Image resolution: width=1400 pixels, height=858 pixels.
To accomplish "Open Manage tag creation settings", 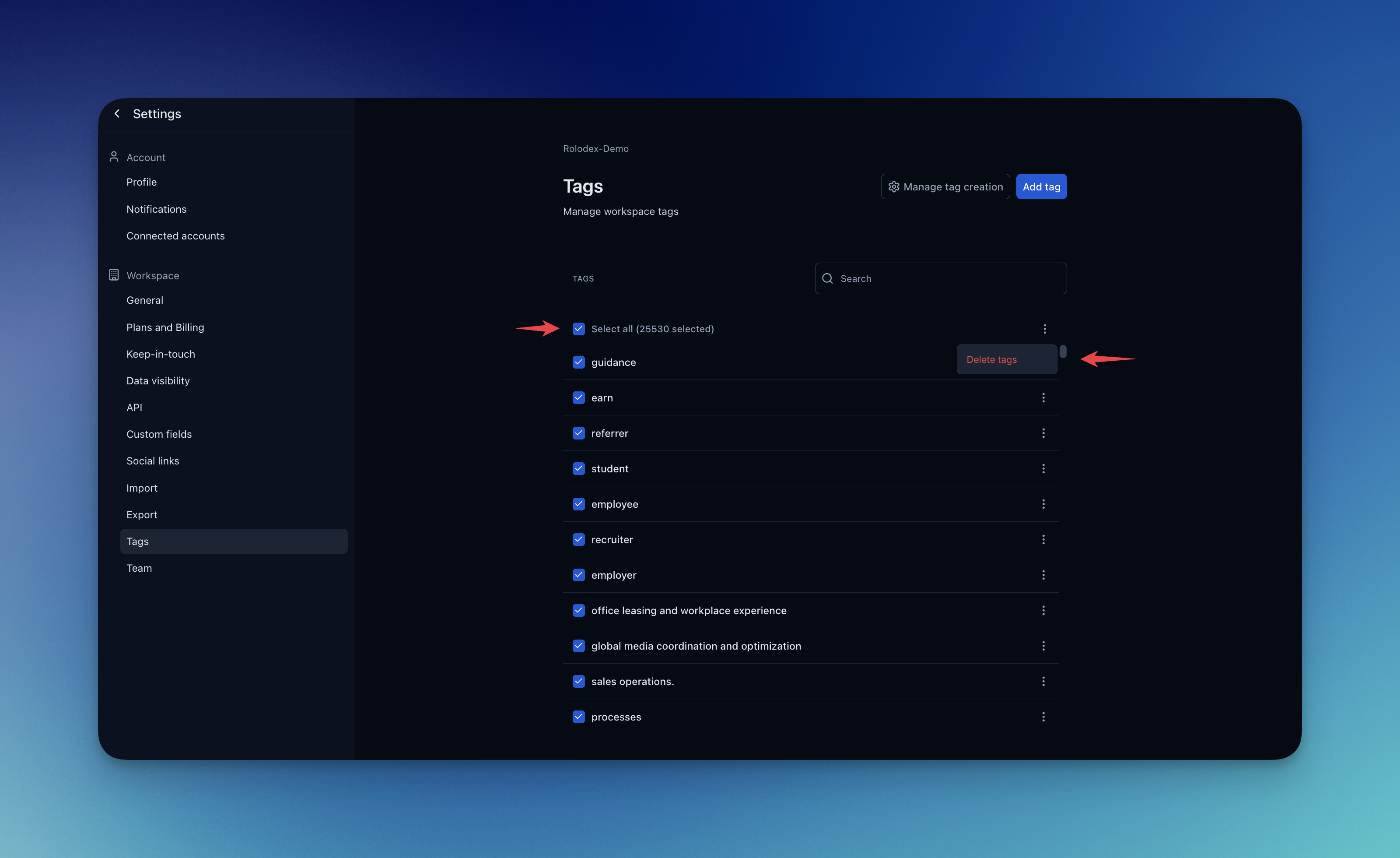I will pyautogui.click(x=945, y=187).
